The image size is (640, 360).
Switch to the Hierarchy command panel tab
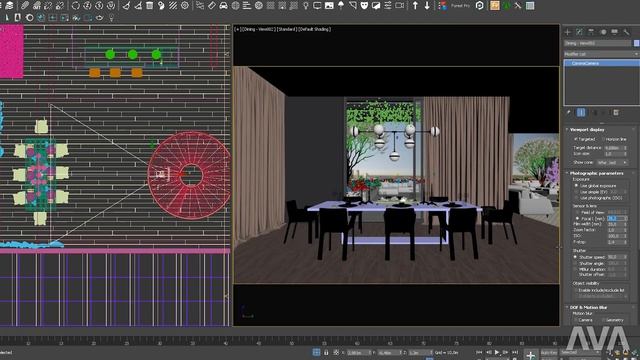pyautogui.click(x=591, y=32)
